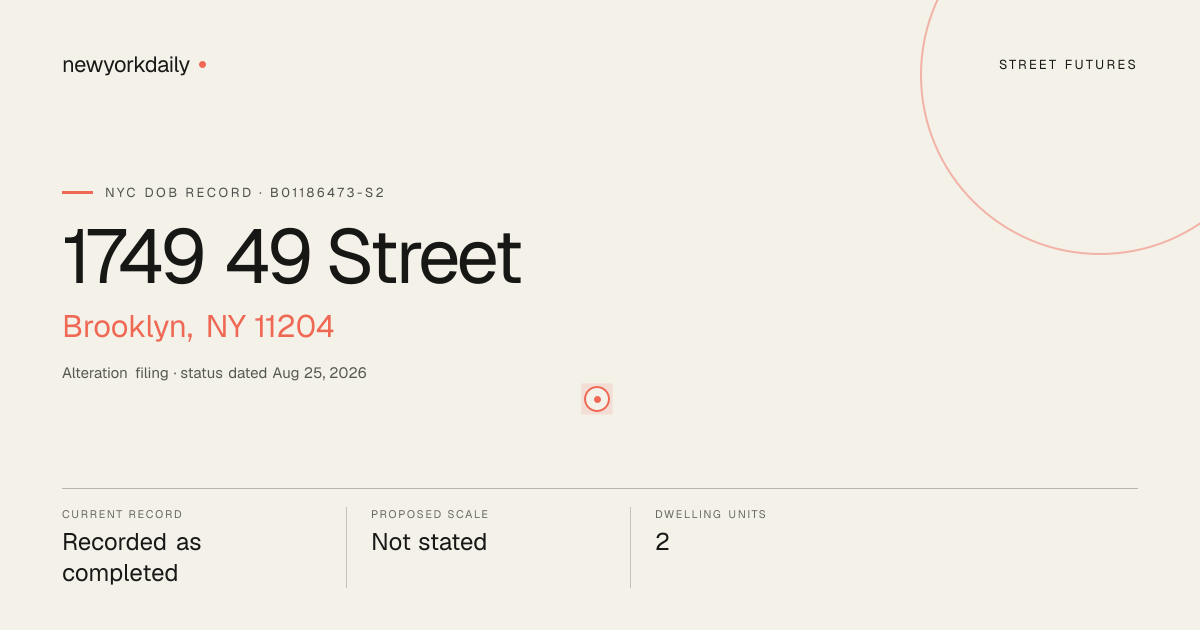Select record number B01186473-S2
This screenshot has height=630, width=1200.
(x=327, y=193)
